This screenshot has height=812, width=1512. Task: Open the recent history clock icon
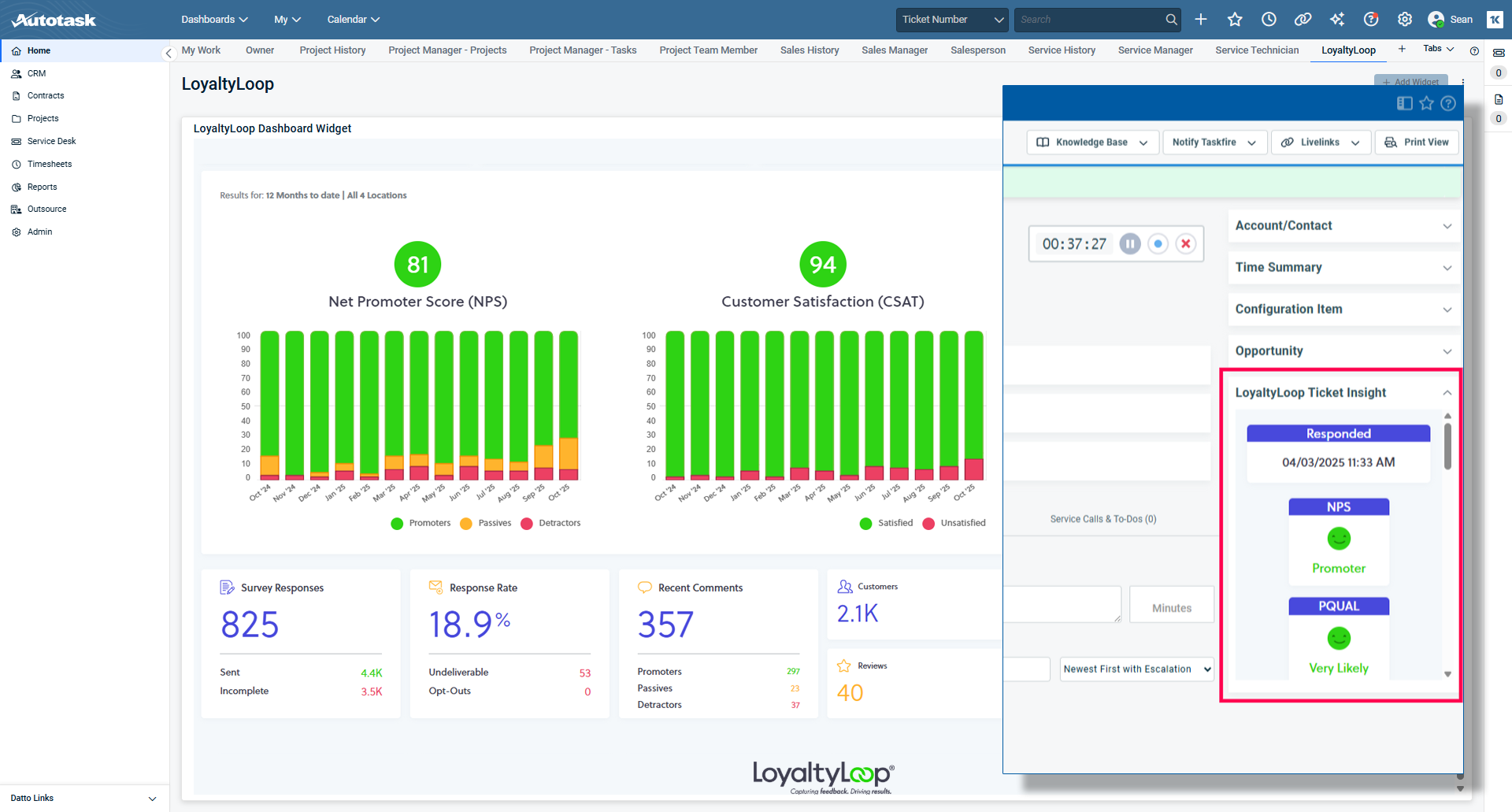point(1269,20)
